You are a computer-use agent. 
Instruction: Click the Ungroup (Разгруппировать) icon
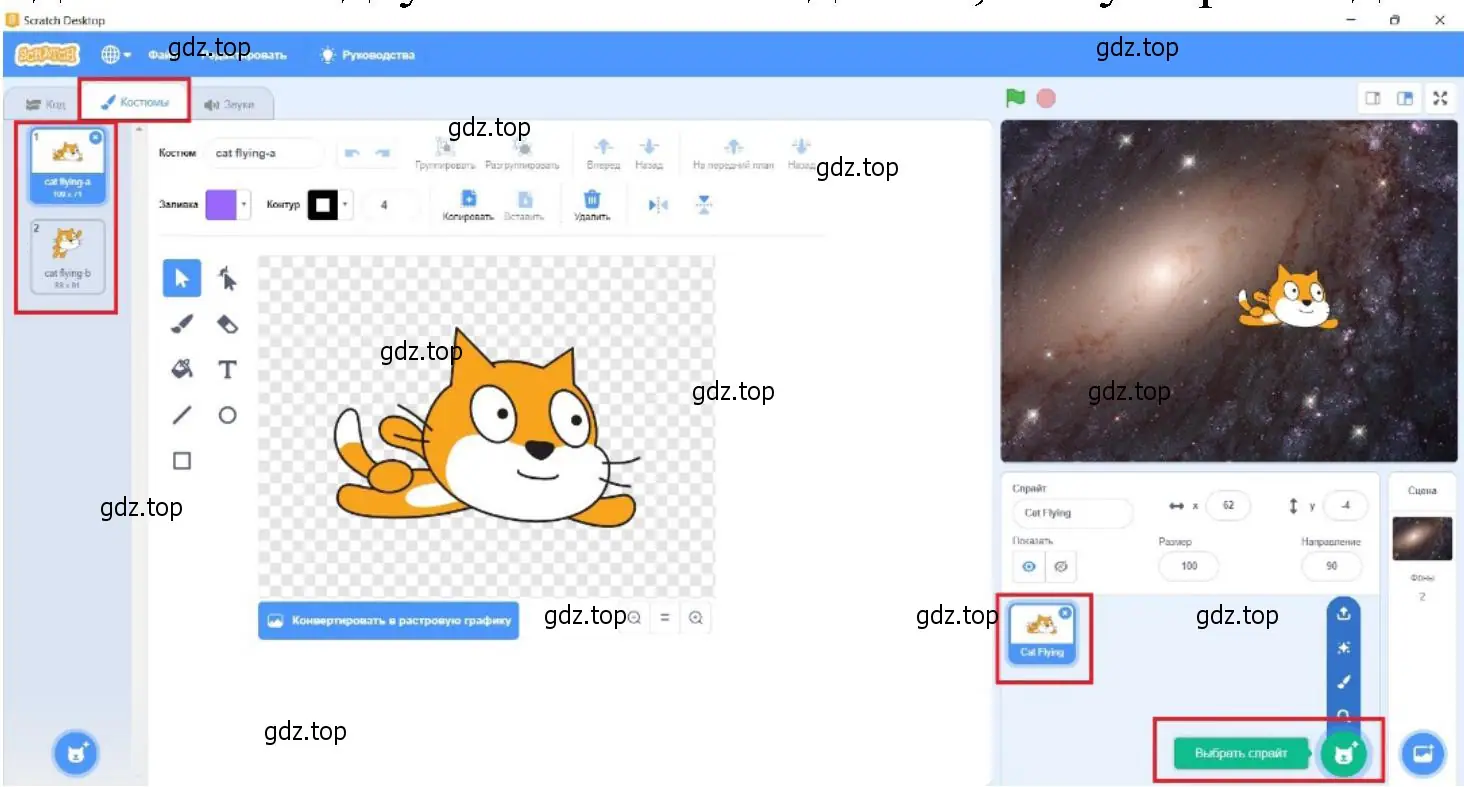point(522,147)
